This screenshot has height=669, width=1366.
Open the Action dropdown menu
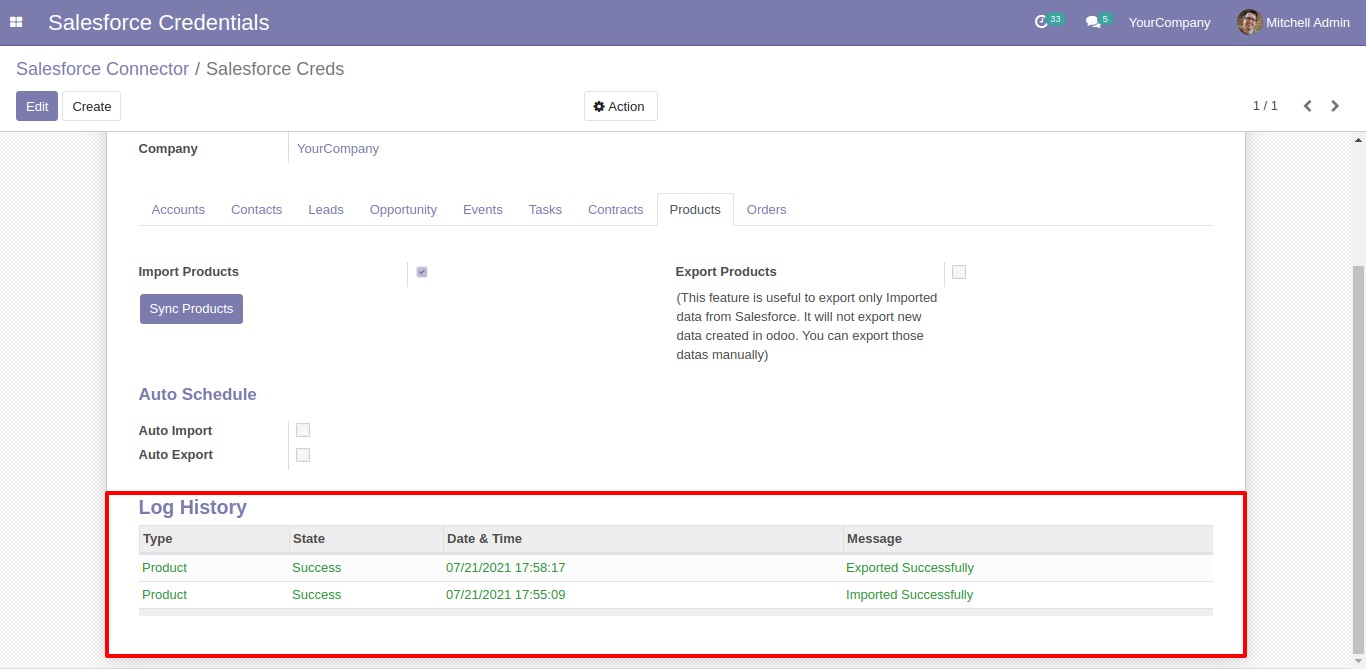(x=620, y=106)
